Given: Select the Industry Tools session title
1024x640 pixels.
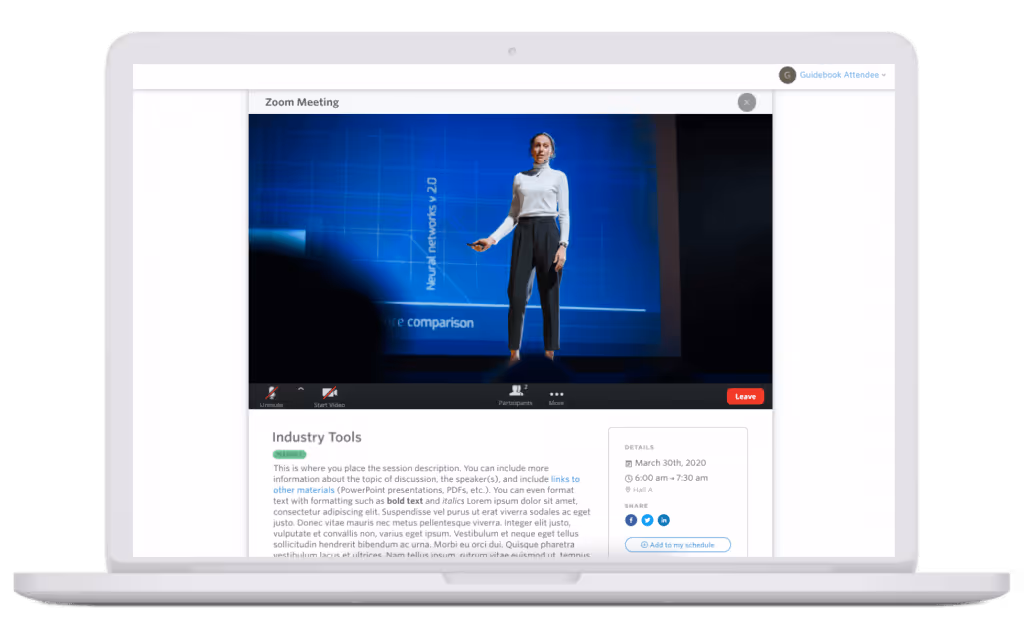Looking at the screenshot, I should (317, 437).
